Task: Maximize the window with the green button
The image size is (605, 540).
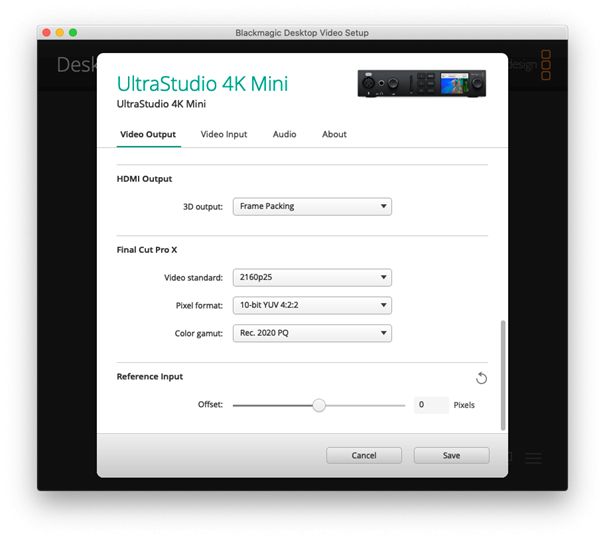Action: tap(73, 32)
